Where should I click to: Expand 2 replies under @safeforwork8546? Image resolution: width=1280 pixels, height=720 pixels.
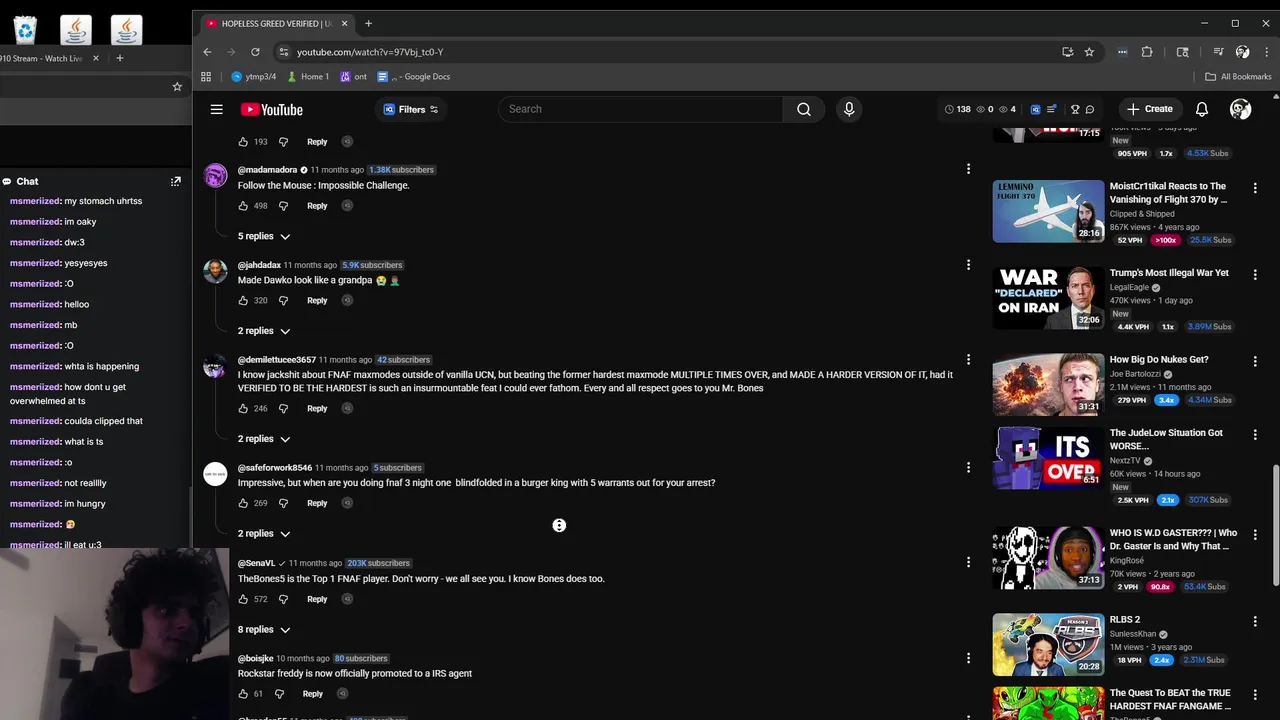(x=264, y=534)
